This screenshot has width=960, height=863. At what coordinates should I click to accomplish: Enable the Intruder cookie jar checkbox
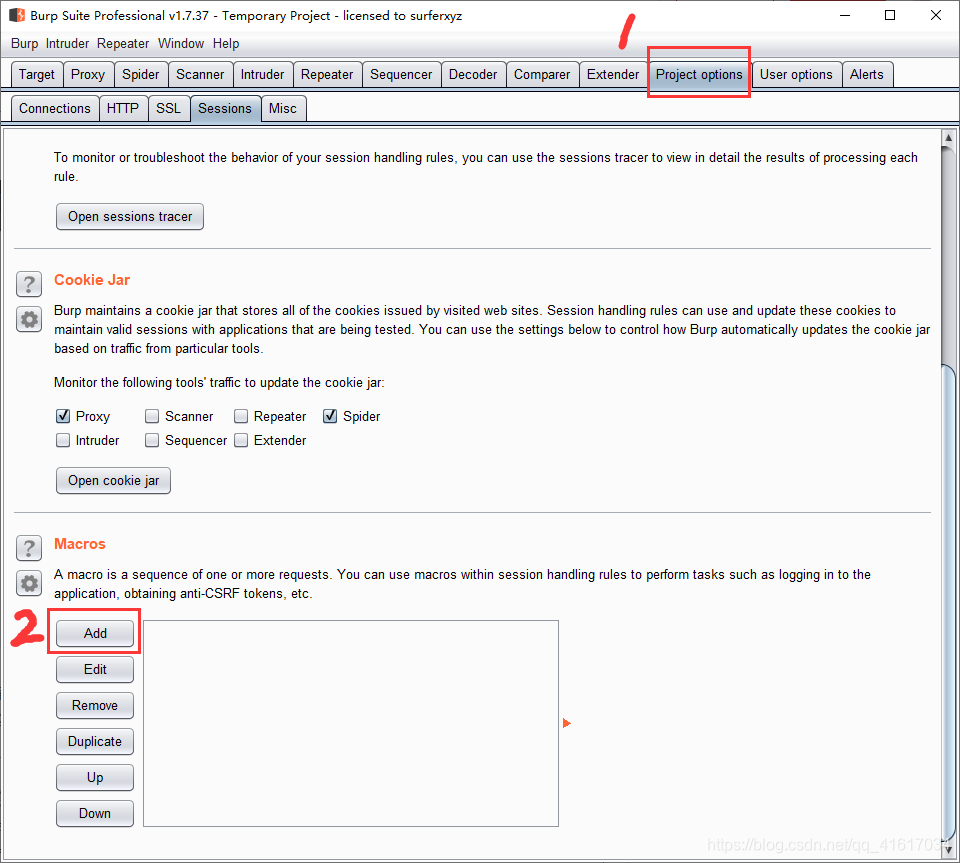[63, 440]
